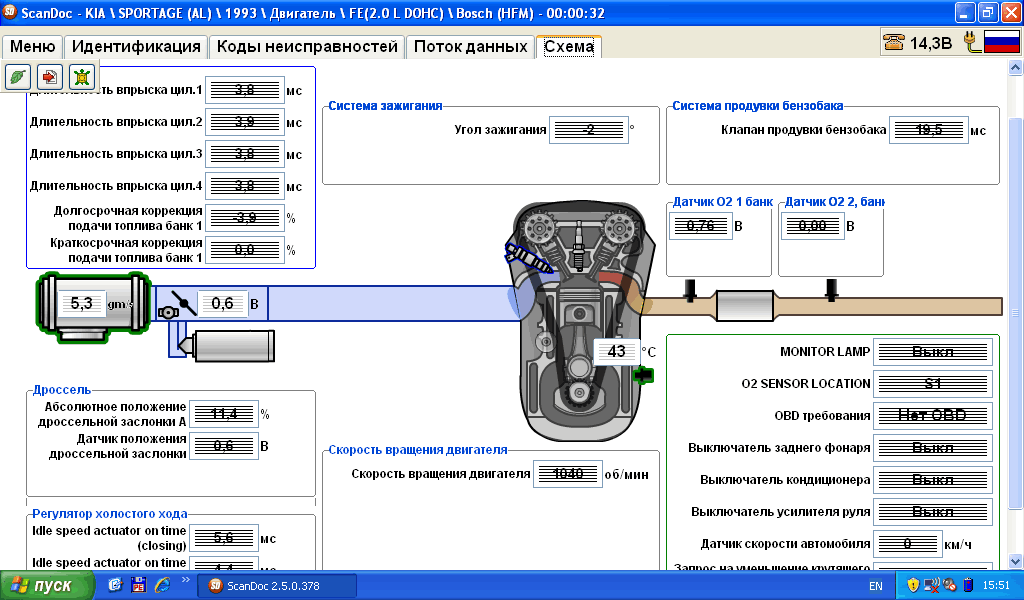Viewport: 1024px width, 600px height.
Task: Click the first O2 sensor on exhaust
Action: point(690,290)
